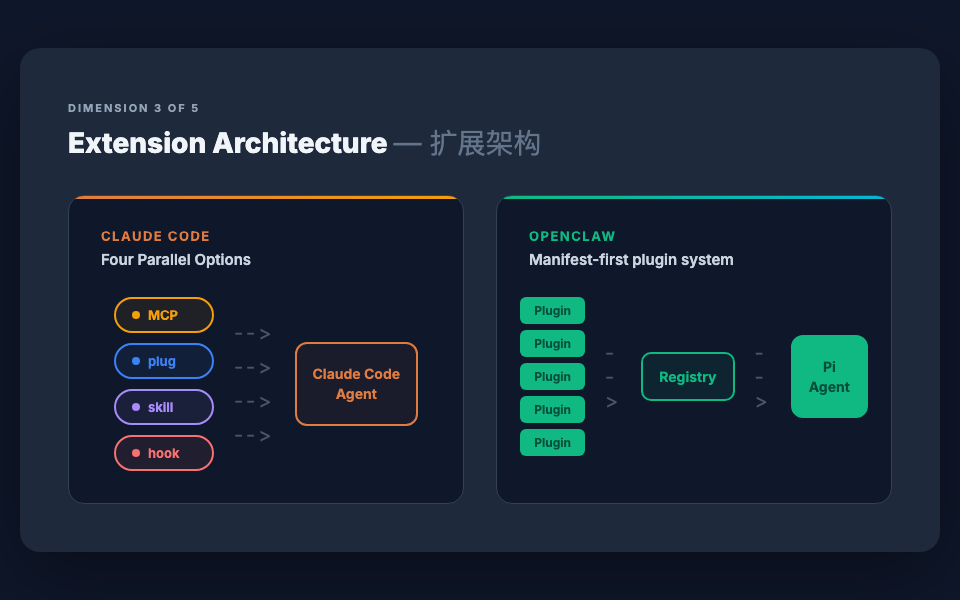This screenshot has width=960, height=600.
Task: Click 'Manifest-first plugin system' subtitle
Action: pyautogui.click(x=631, y=260)
